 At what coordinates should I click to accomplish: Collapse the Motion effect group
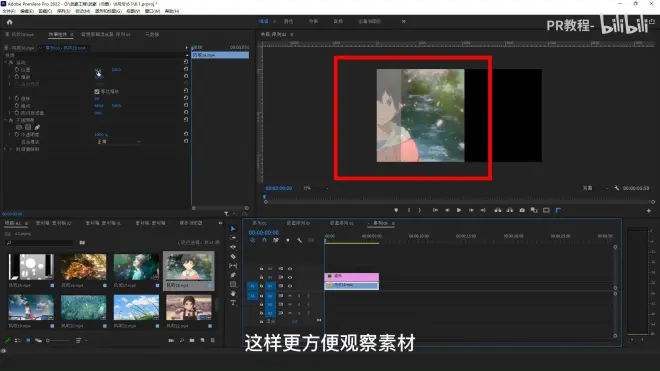[x=6, y=62]
